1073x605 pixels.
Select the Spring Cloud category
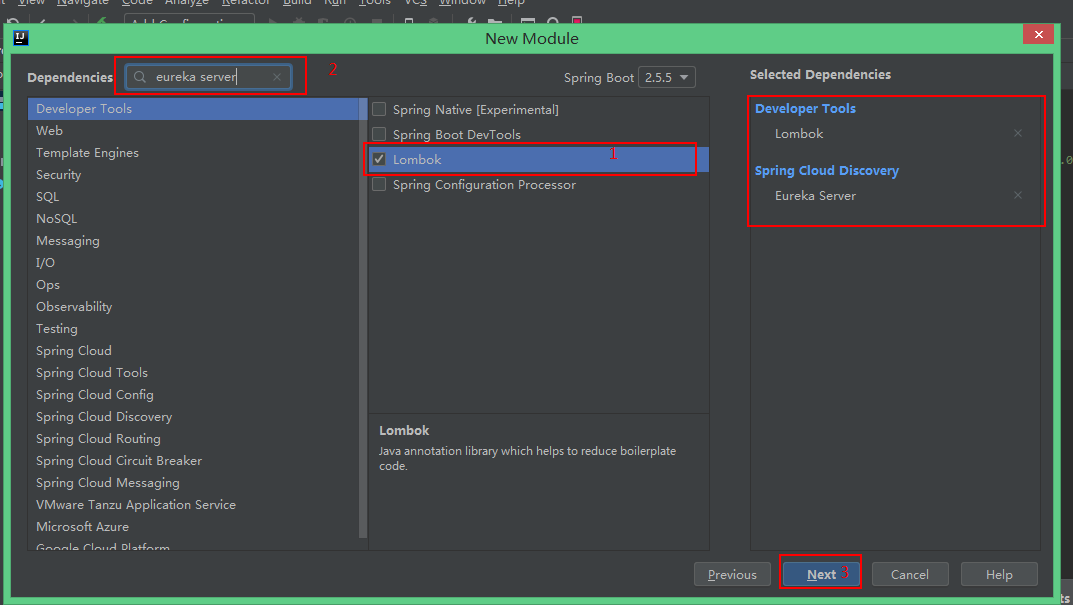(193, 350)
